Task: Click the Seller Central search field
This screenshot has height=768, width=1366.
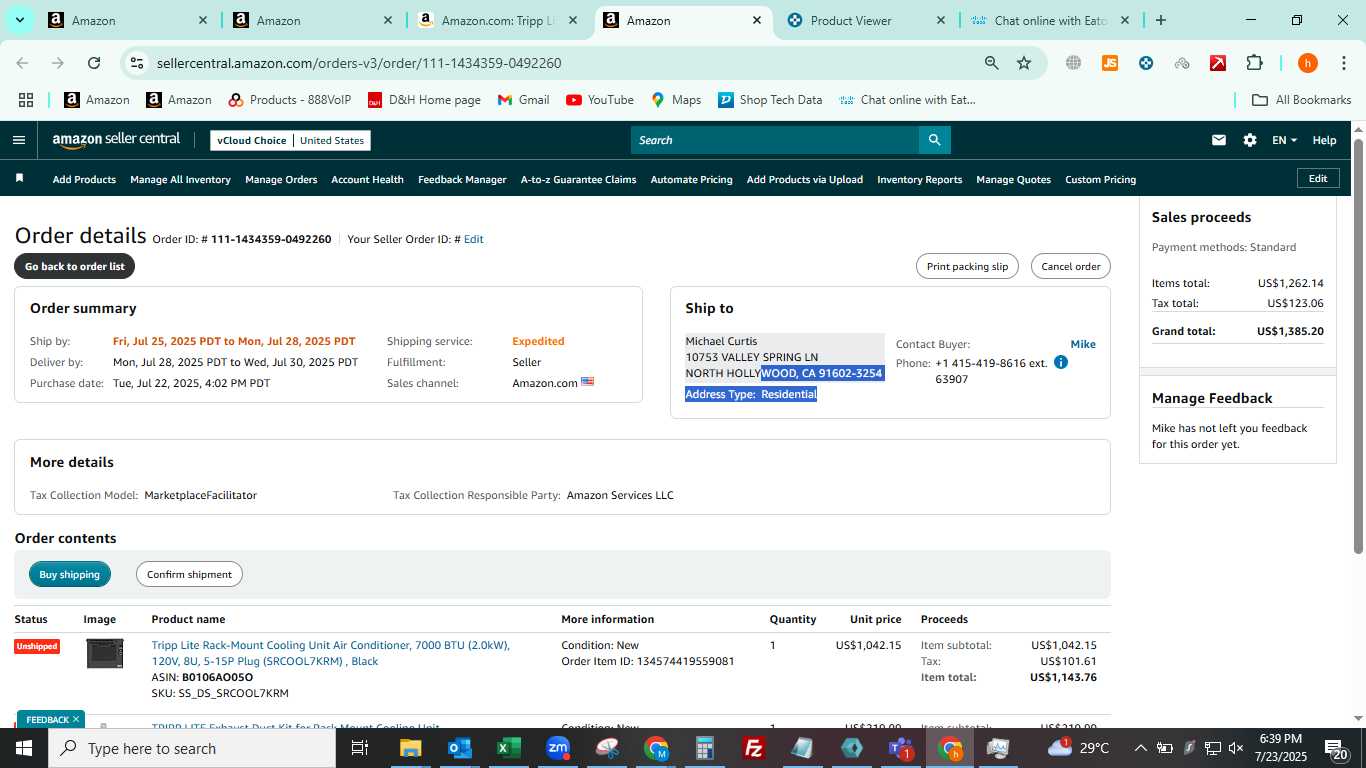Action: [775, 140]
